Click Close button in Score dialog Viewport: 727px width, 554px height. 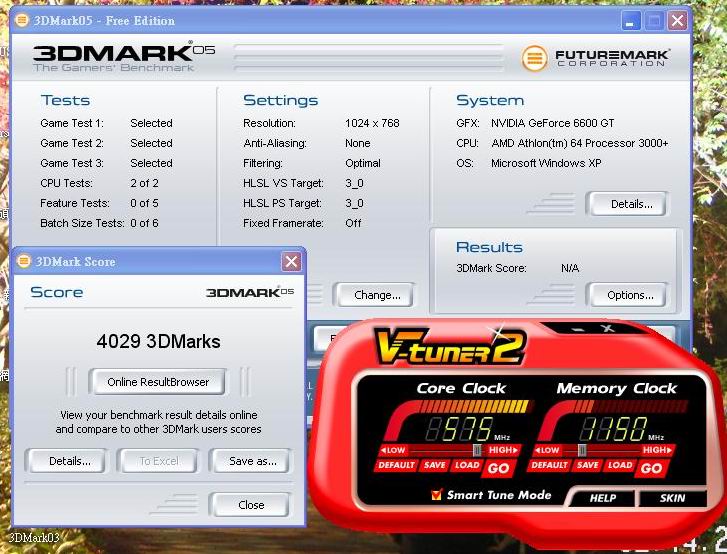[x=251, y=505]
